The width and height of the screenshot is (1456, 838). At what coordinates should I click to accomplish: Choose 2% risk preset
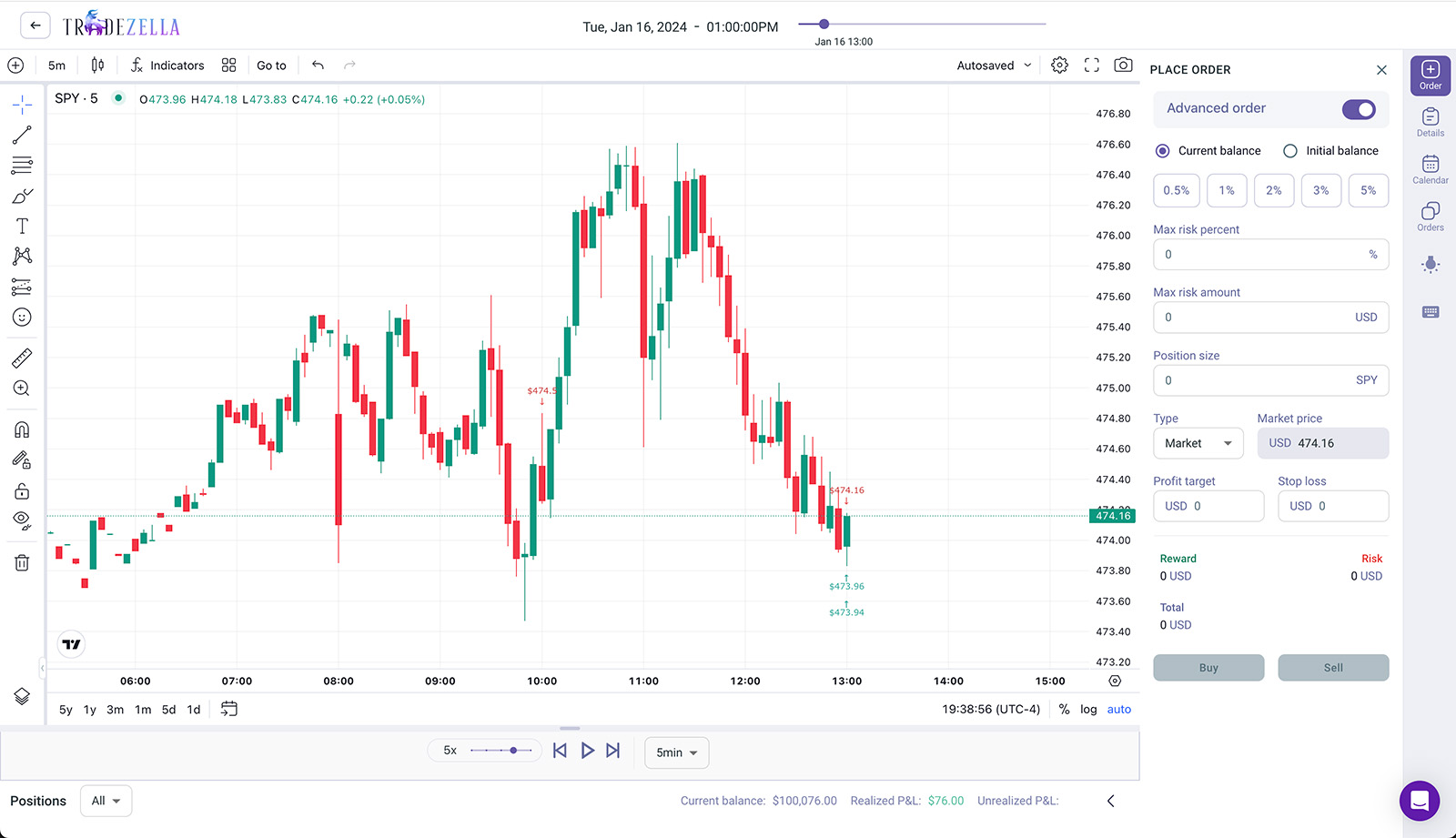pyautogui.click(x=1274, y=190)
